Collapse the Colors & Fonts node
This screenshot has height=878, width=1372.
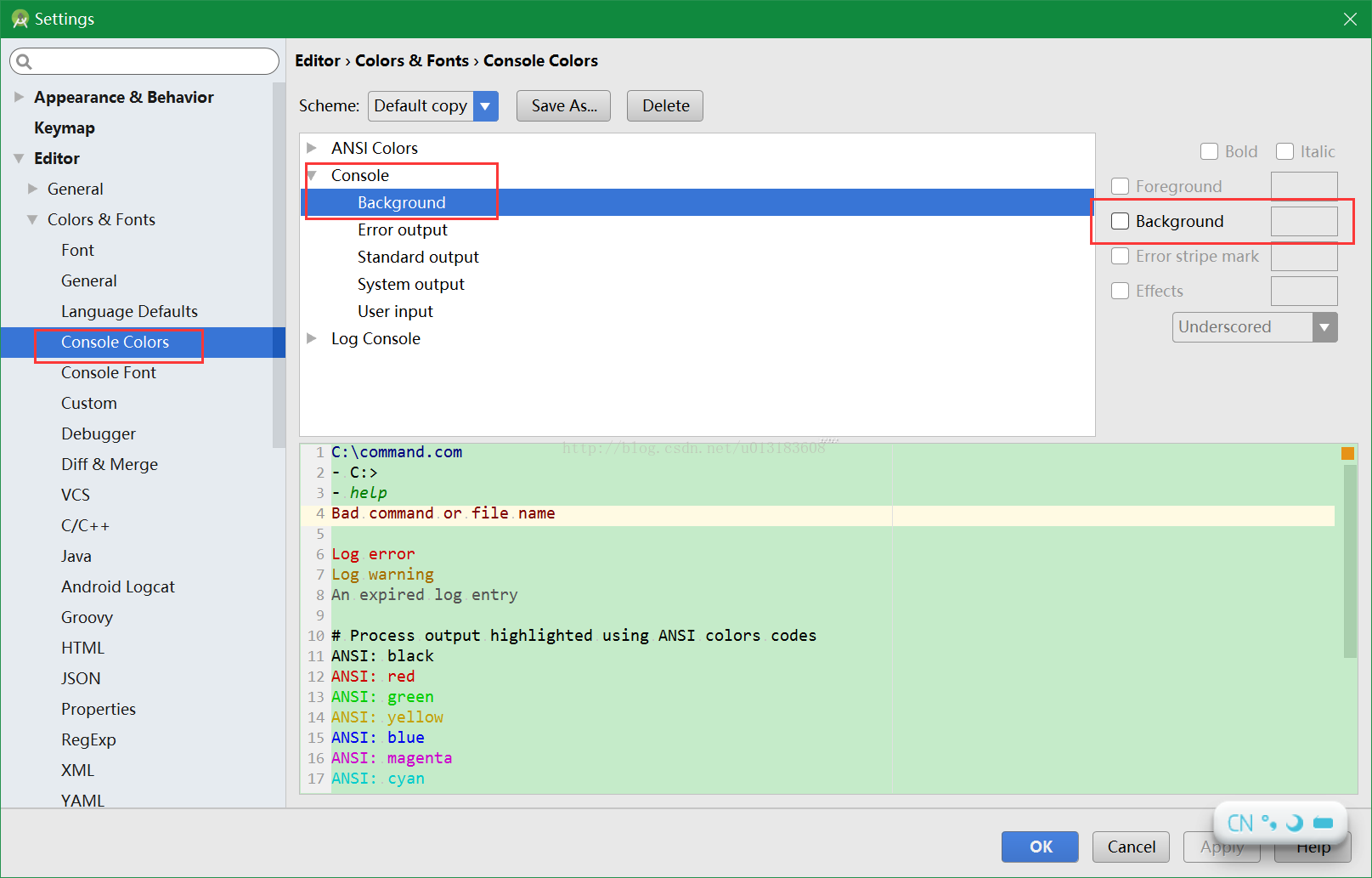[32, 219]
